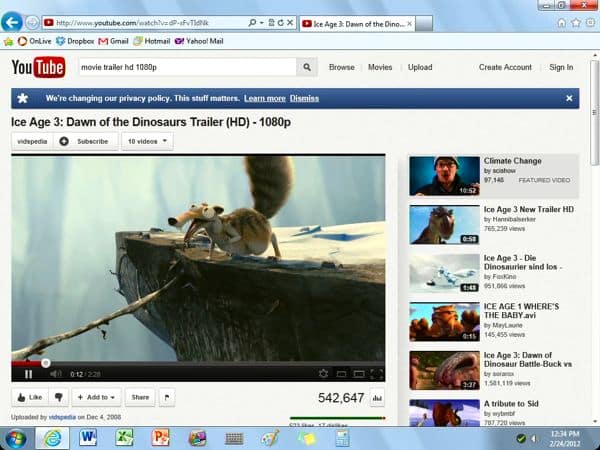Open the Yahoo! Mail favorites bookmark
The image size is (600, 450).
pos(199,41)
